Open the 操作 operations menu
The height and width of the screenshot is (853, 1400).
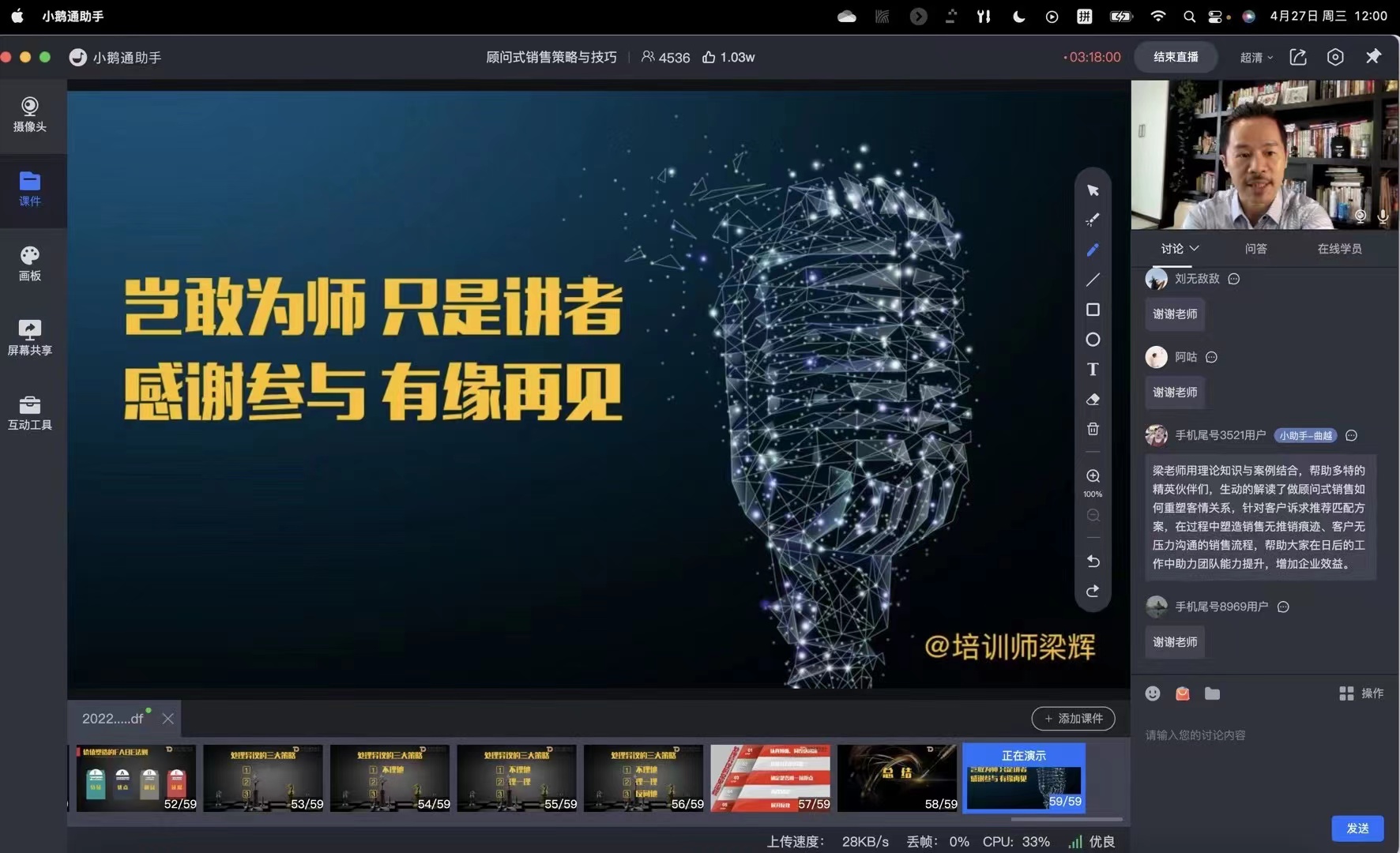pos(1361,693)
